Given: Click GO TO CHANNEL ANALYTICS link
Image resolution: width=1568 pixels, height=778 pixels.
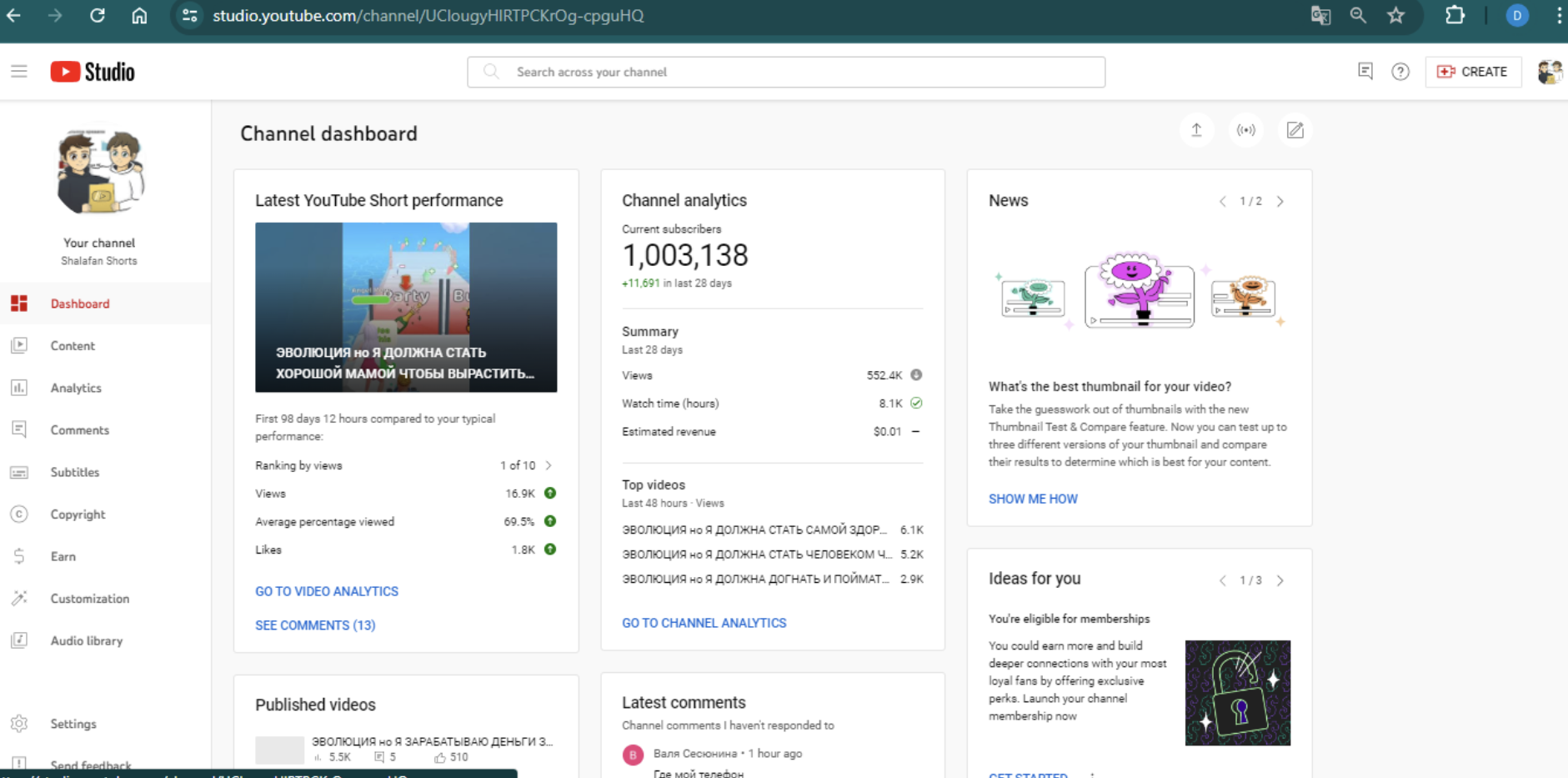Looking at the screenshot, I should [x=704, y=623].
